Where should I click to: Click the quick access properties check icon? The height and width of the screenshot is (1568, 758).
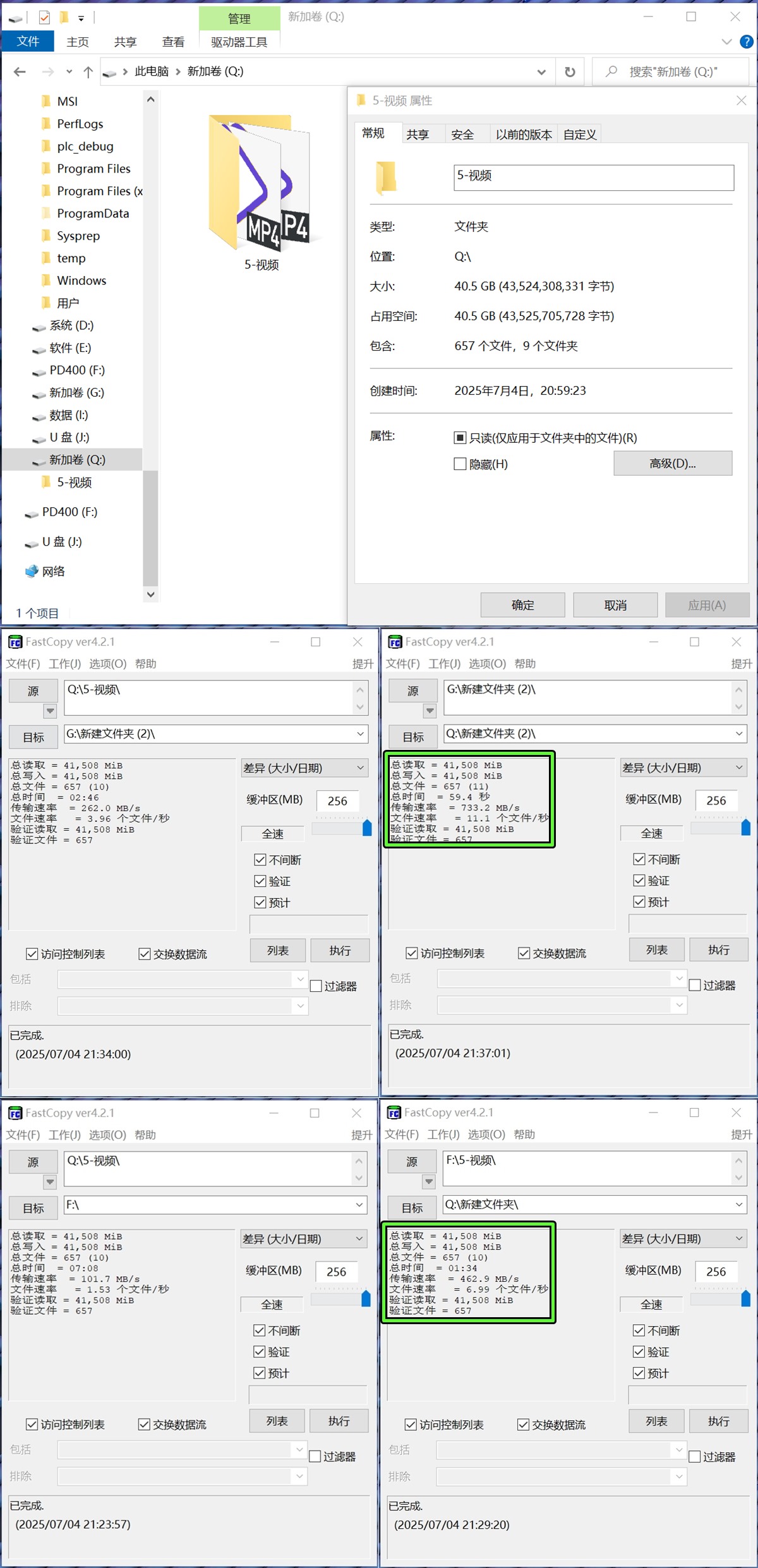pos(44,18)
